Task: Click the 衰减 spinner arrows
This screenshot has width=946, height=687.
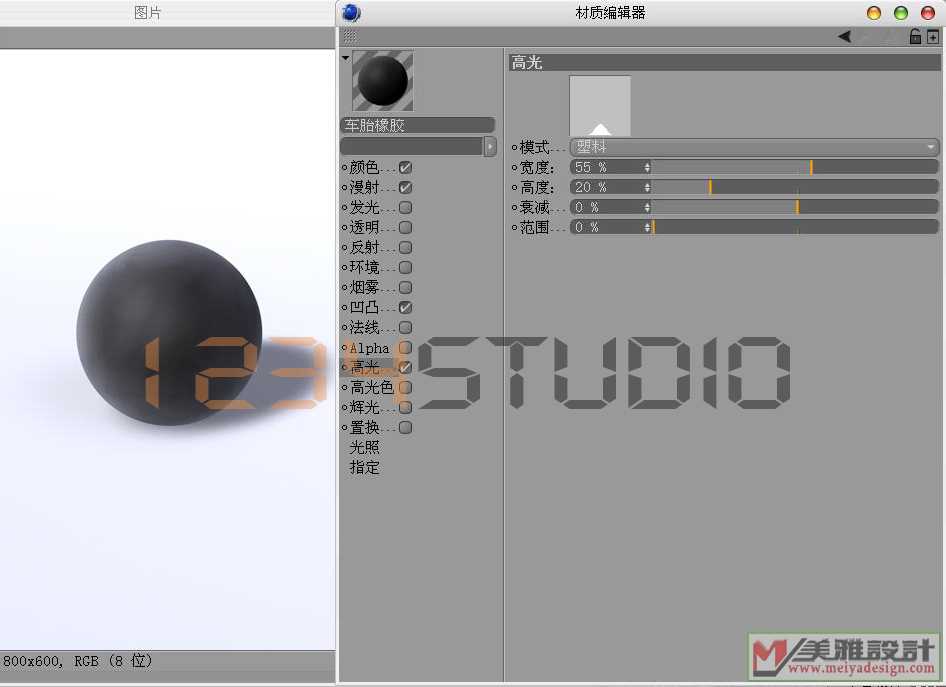Action: coord(647,207)
